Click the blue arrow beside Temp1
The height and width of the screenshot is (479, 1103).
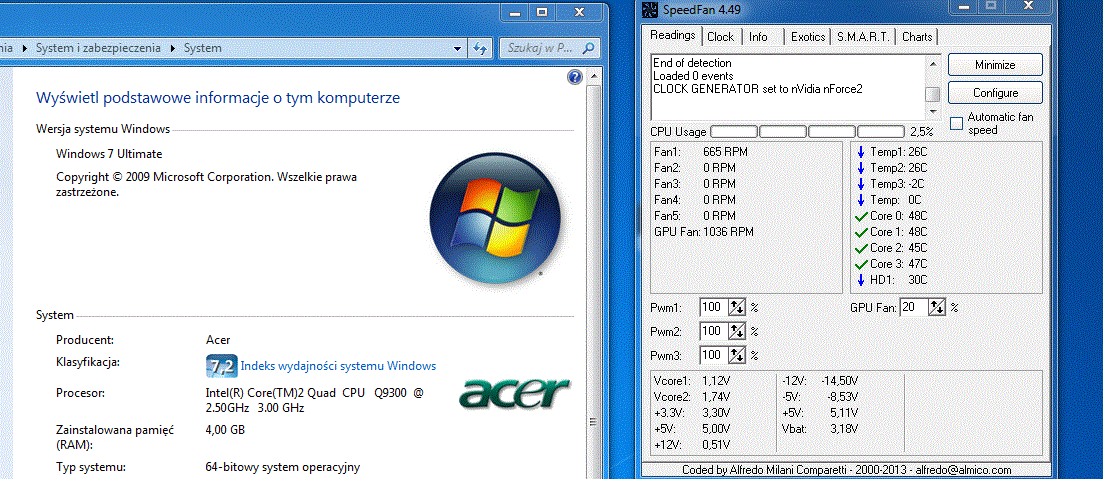(859, 151)
